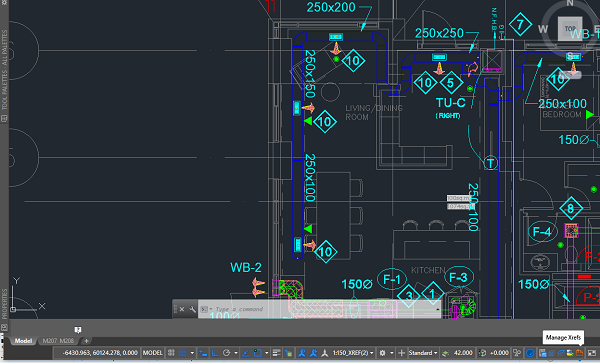Open snap mode settings dropdown arrow
The image size is (600, 364).
(192, 353)
